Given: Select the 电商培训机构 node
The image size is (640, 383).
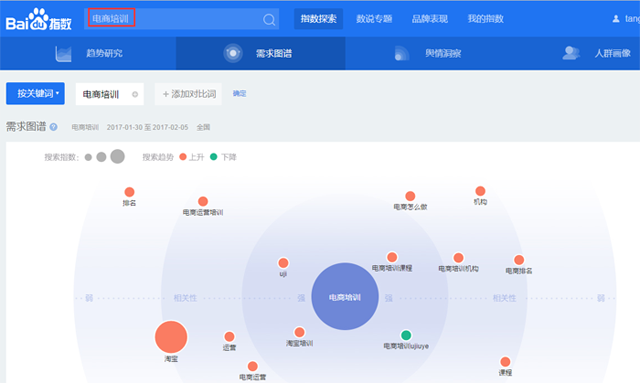Looking at the screenshot, I should 458,258.
